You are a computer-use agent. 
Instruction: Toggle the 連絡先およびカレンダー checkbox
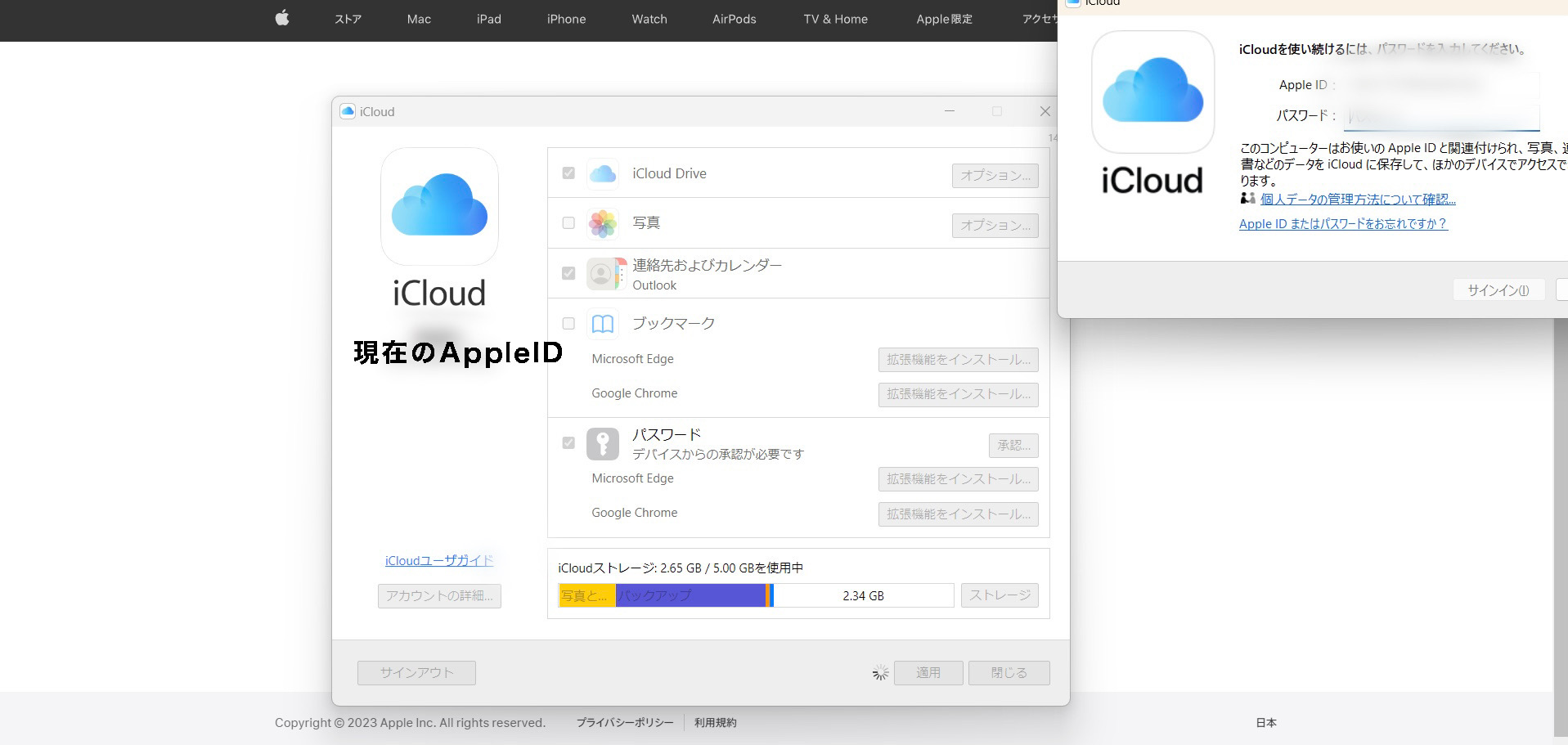[568, 273]
